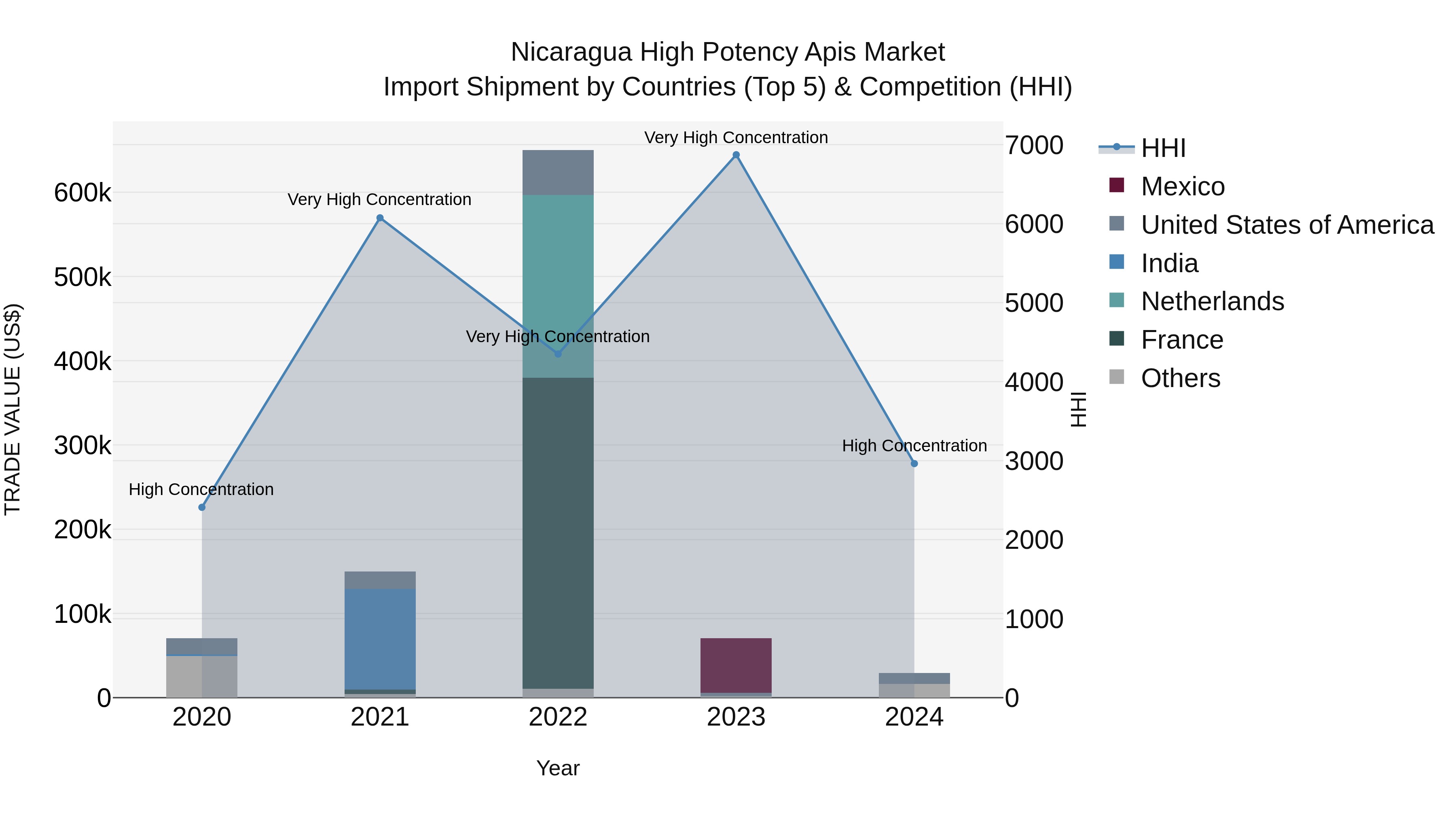Click the Netherlands teal legend swatch
The image size is (1456, 819).
pos(1117,300)
